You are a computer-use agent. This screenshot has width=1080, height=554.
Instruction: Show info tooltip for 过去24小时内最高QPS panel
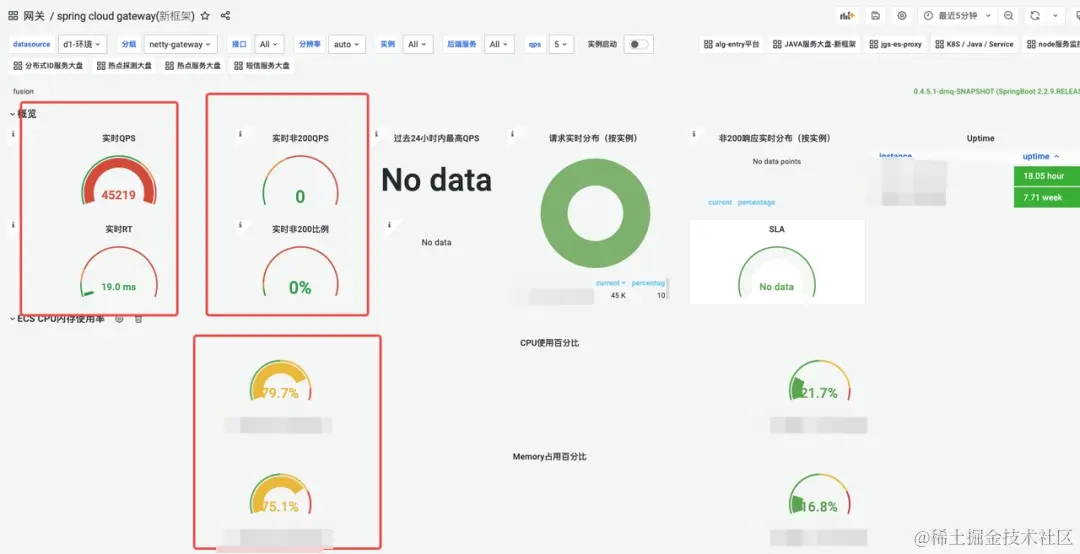376,134
